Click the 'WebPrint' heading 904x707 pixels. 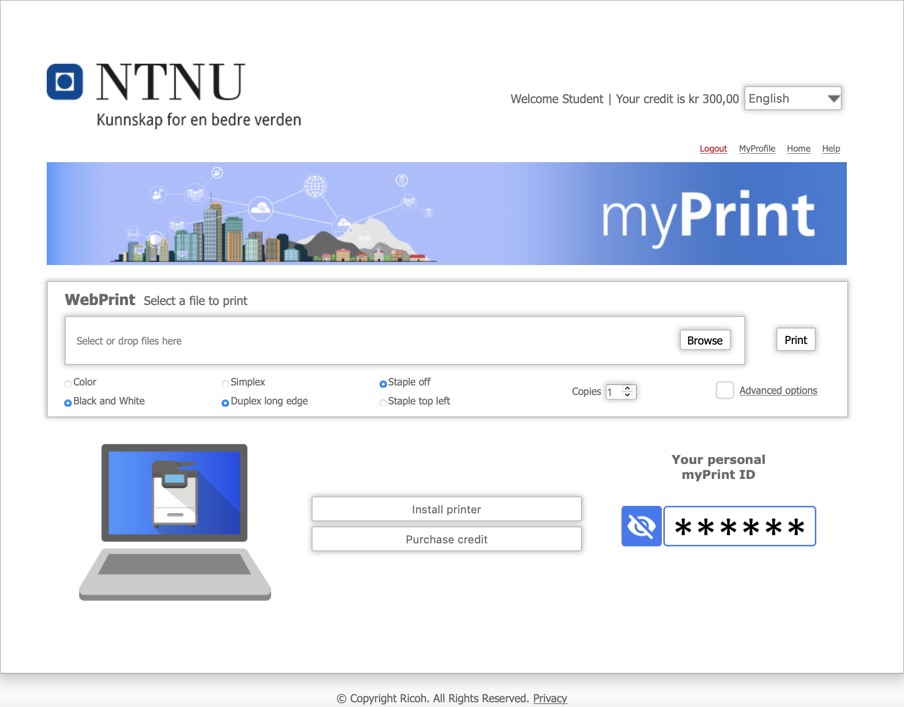pos(100,300)
